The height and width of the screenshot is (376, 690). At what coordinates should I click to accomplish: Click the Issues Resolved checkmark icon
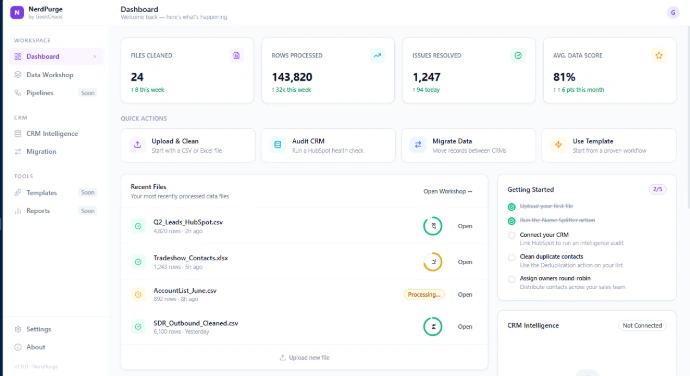point(518,55)
